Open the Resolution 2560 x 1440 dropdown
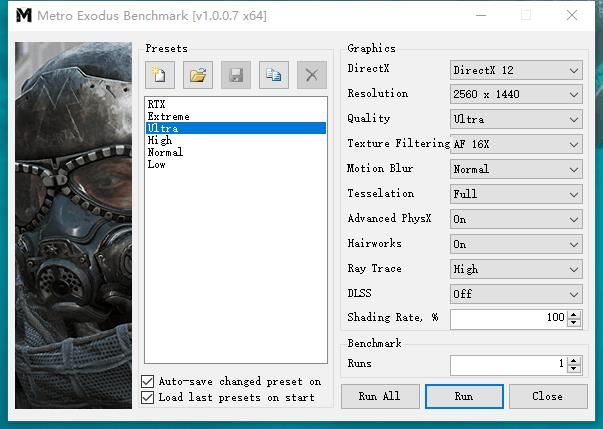603x429 pixels. pyautogui.click(x=516, y=94)
